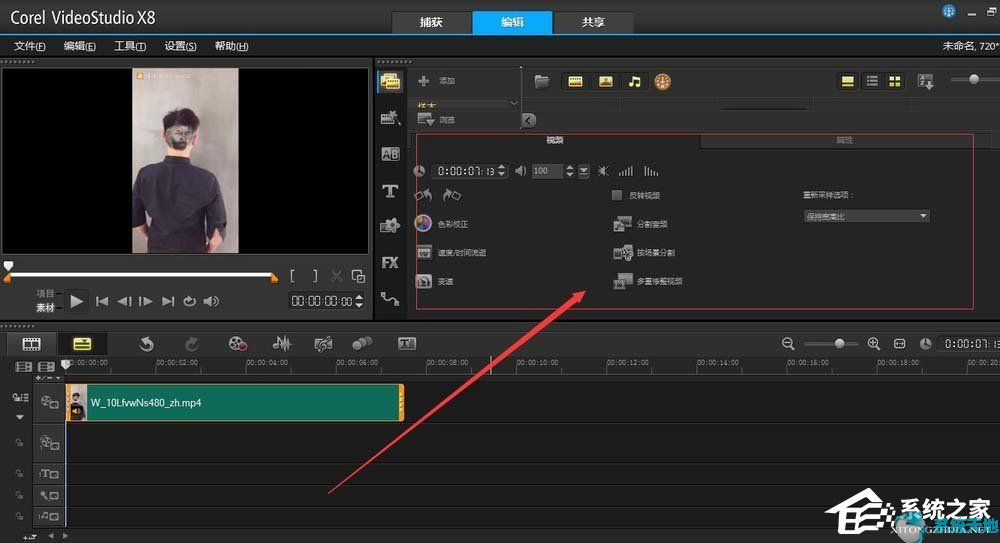
Task: Open the Transition (AB) library
Action: [390, 154]
